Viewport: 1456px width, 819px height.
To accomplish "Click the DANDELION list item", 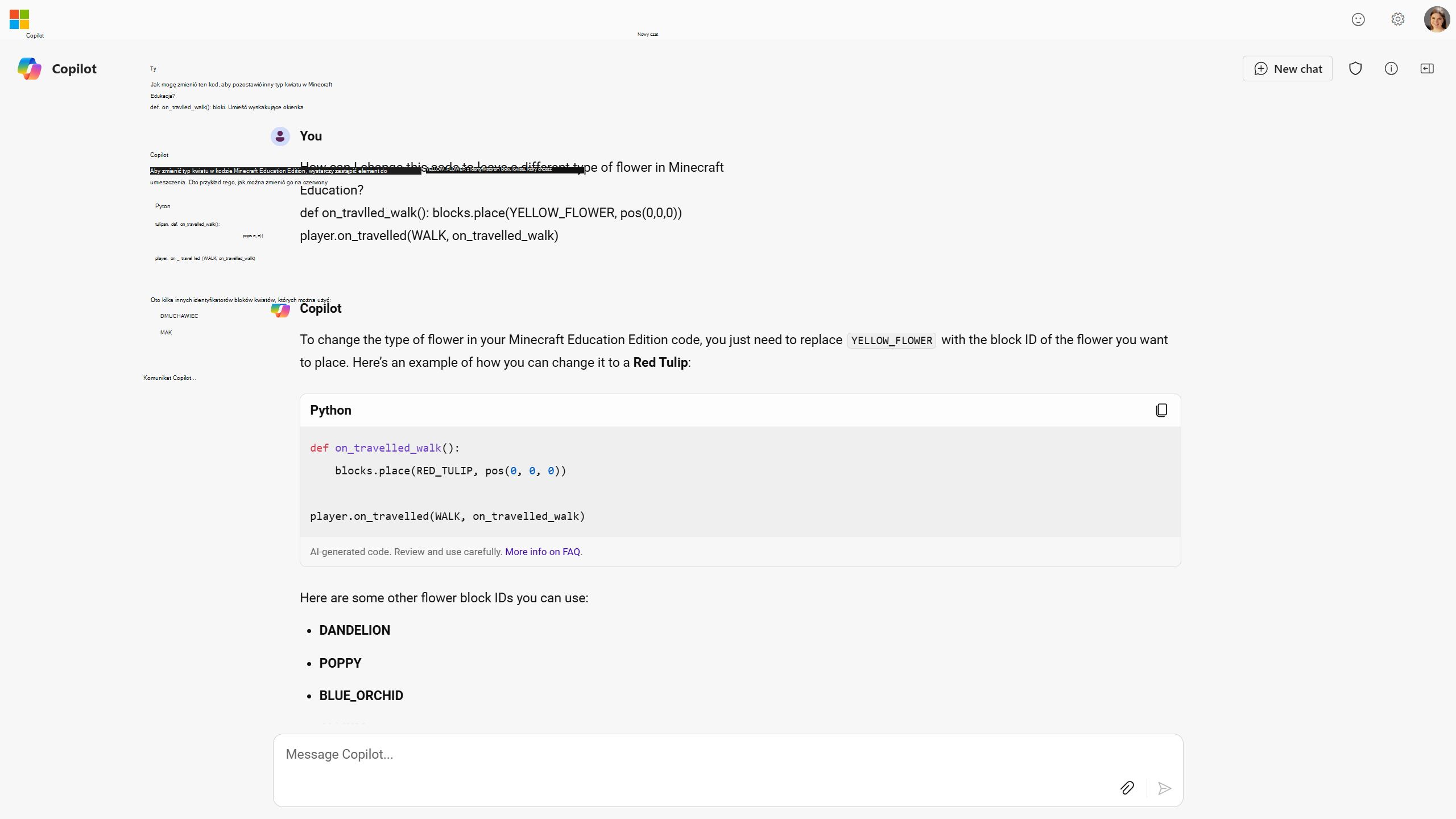I will (x=354, y=630).
